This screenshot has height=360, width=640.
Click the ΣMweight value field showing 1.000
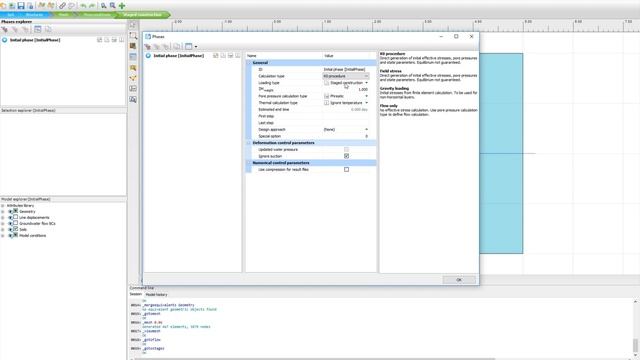(x=346, y=89)
